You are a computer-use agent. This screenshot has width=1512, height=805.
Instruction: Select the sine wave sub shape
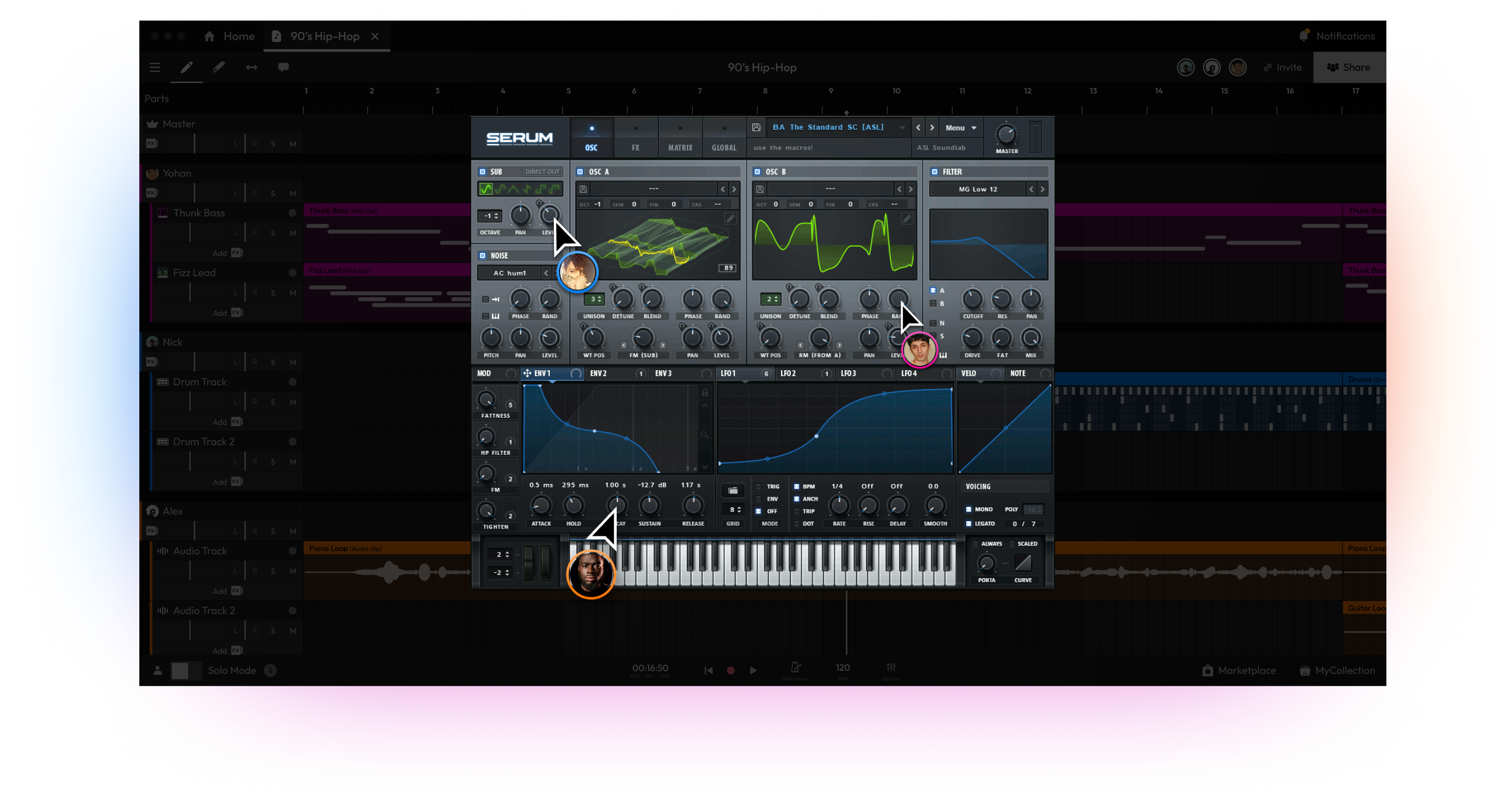[x=486, y=189]
